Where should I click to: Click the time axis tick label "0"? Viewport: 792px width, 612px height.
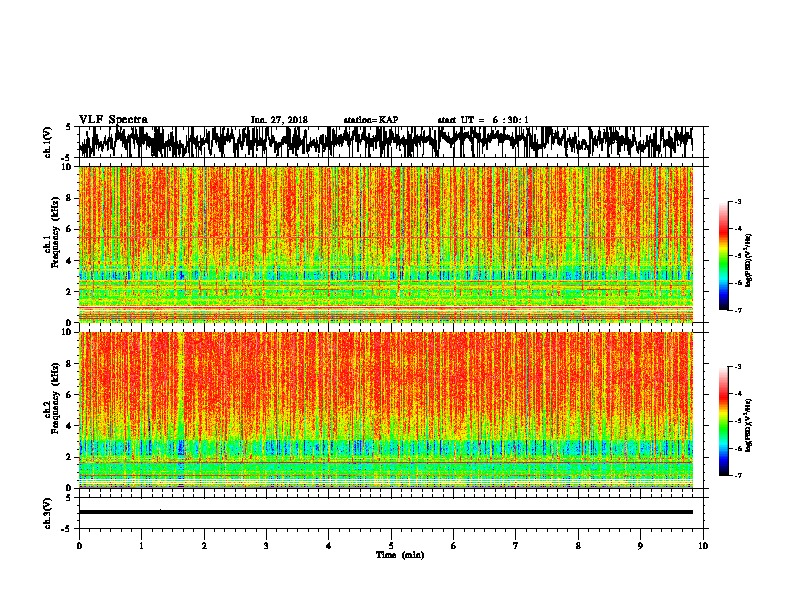[79, 546]
